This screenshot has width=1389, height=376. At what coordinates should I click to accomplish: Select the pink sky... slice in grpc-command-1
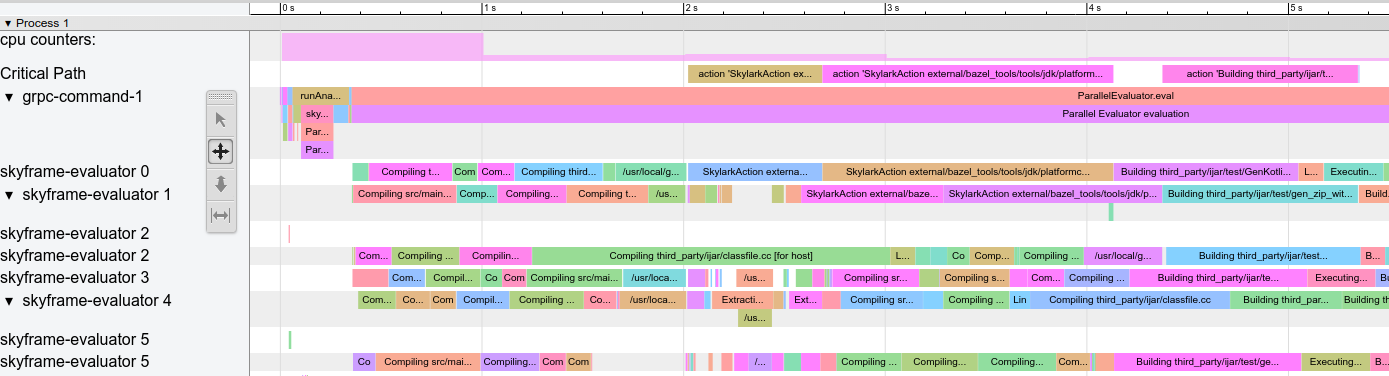pos(316,114)
